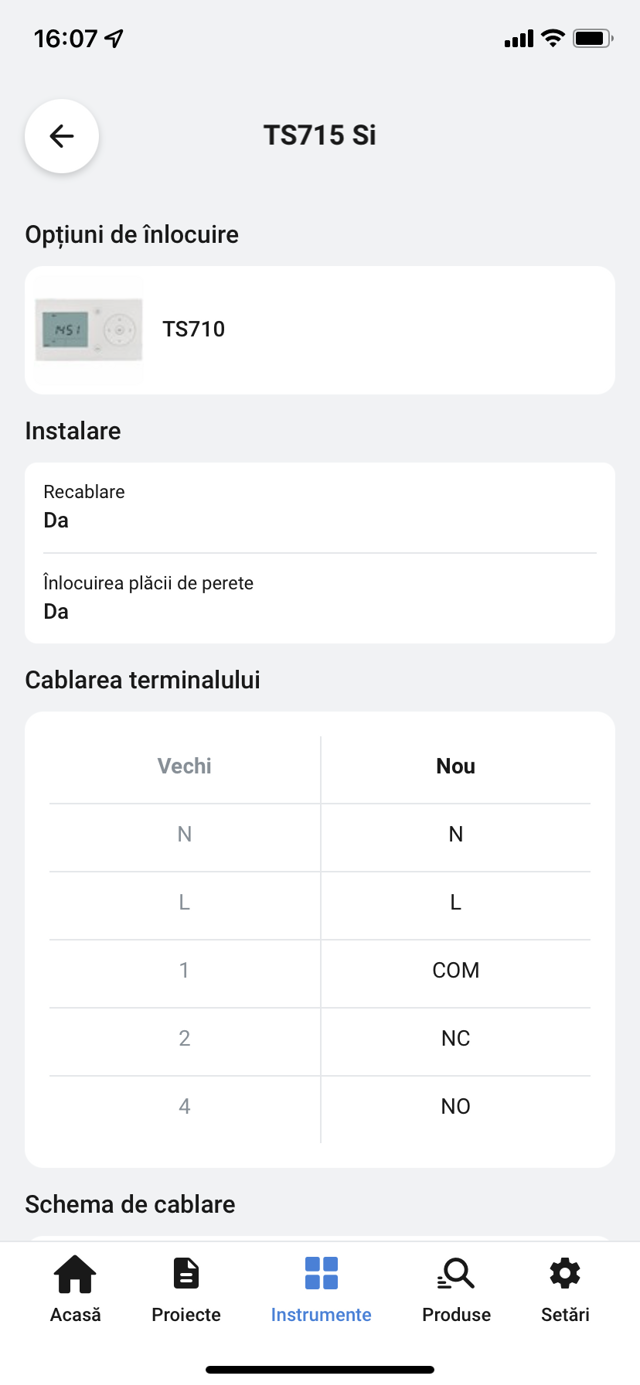Open the Produse search icon

[456, 1274]
